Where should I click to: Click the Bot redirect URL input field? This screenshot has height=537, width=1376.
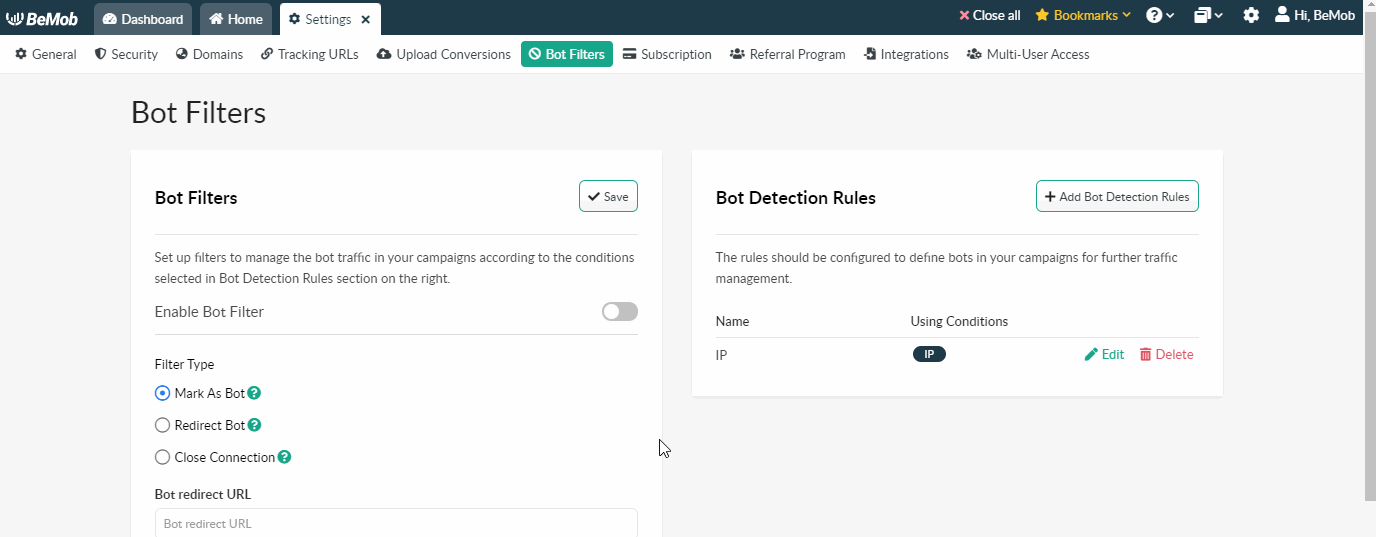396,523
